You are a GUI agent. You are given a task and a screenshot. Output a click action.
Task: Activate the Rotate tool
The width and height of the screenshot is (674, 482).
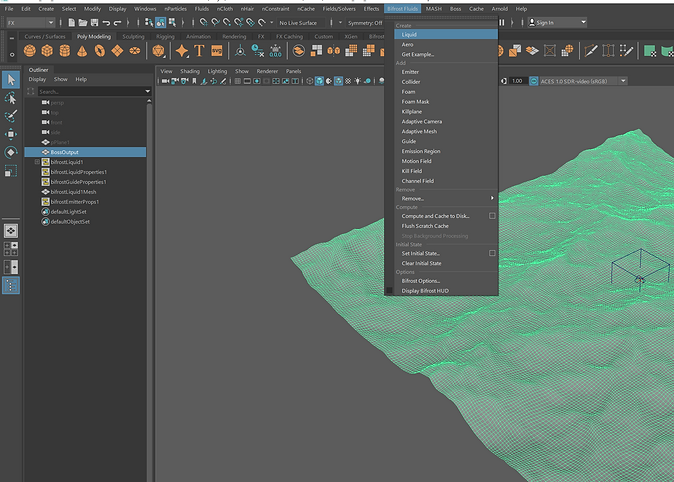point(11,152)
